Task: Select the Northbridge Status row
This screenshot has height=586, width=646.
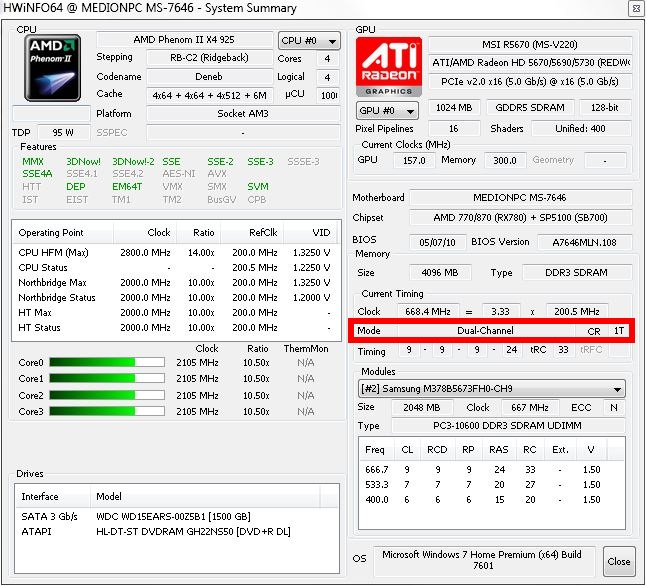Action: pyautogui.click(x=176, y=297)
